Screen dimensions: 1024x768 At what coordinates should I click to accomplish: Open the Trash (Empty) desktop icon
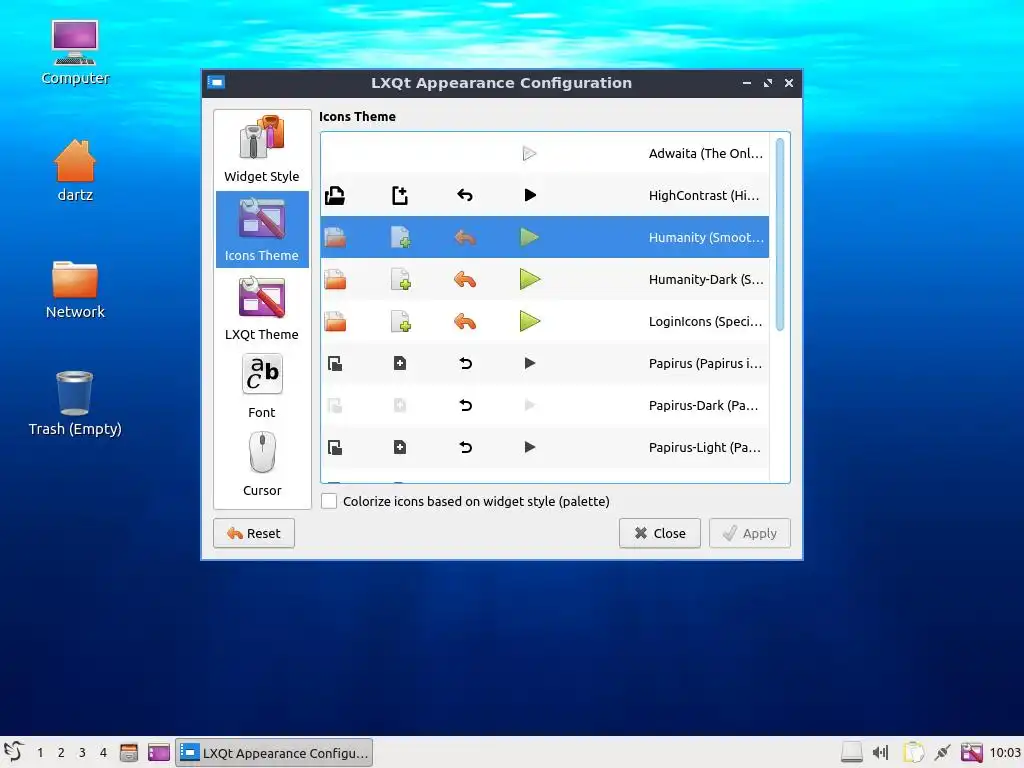[x=75, y=403]
